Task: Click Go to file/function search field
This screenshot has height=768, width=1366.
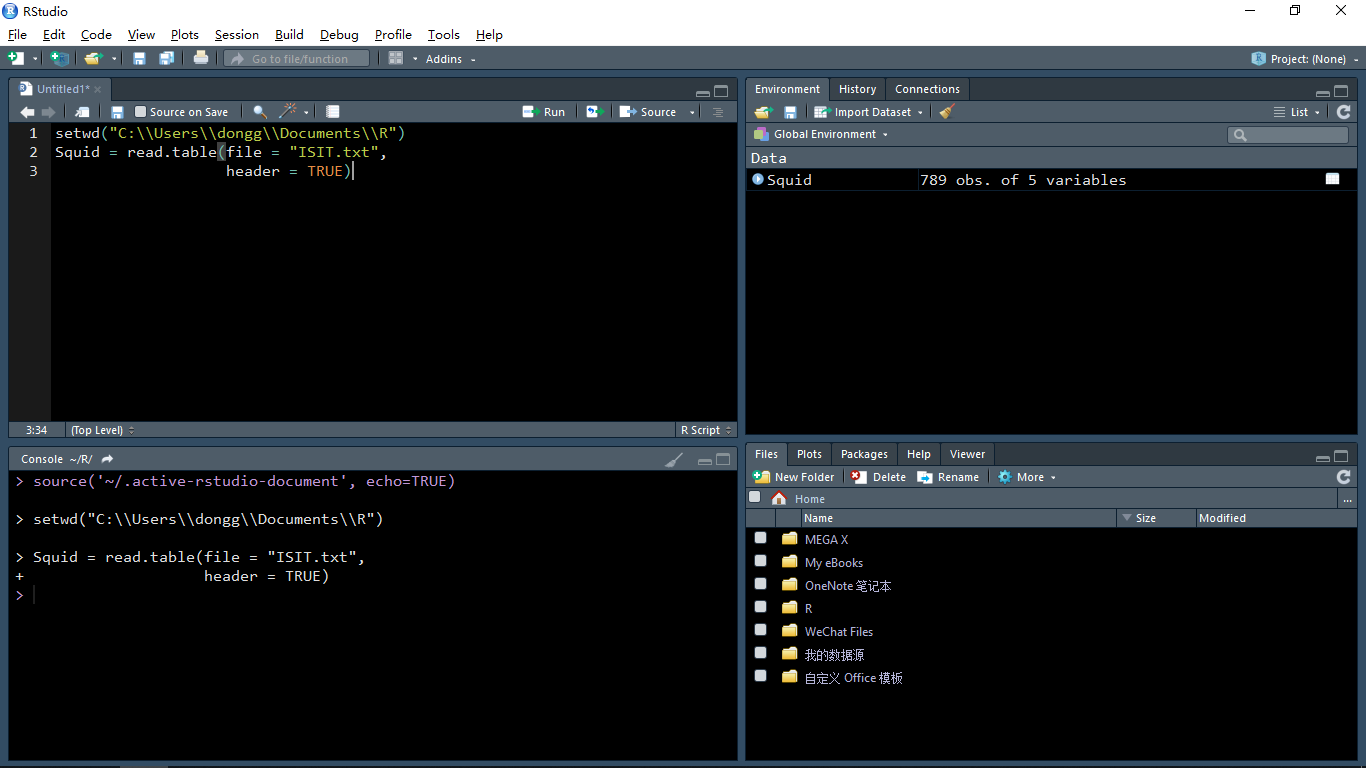Action: pyautogui.click(x=297, y=59)
